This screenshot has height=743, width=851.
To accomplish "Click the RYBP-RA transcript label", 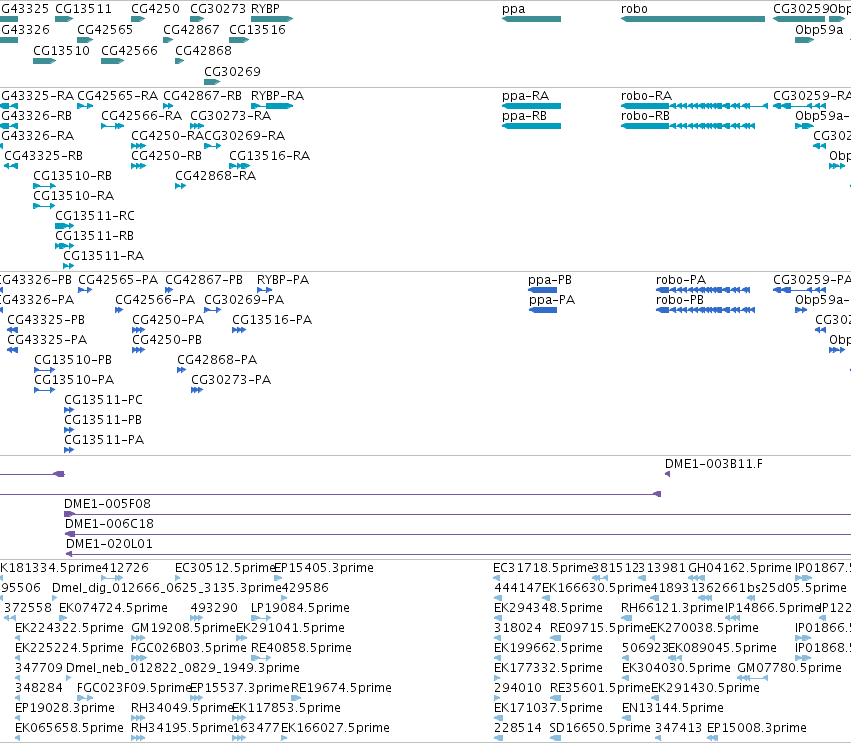I will point(277,96).
